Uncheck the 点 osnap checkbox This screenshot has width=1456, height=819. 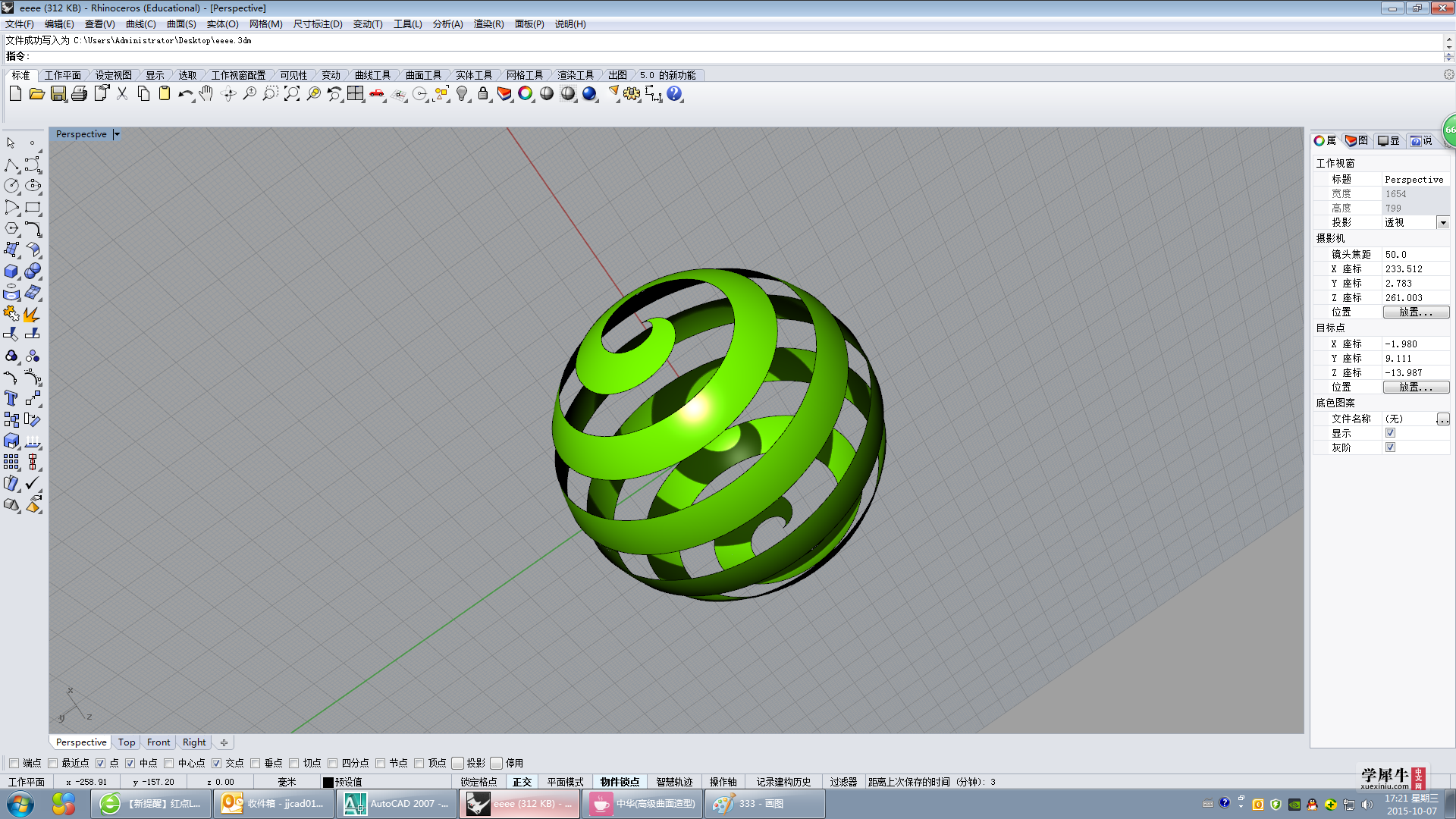point(101,763)
